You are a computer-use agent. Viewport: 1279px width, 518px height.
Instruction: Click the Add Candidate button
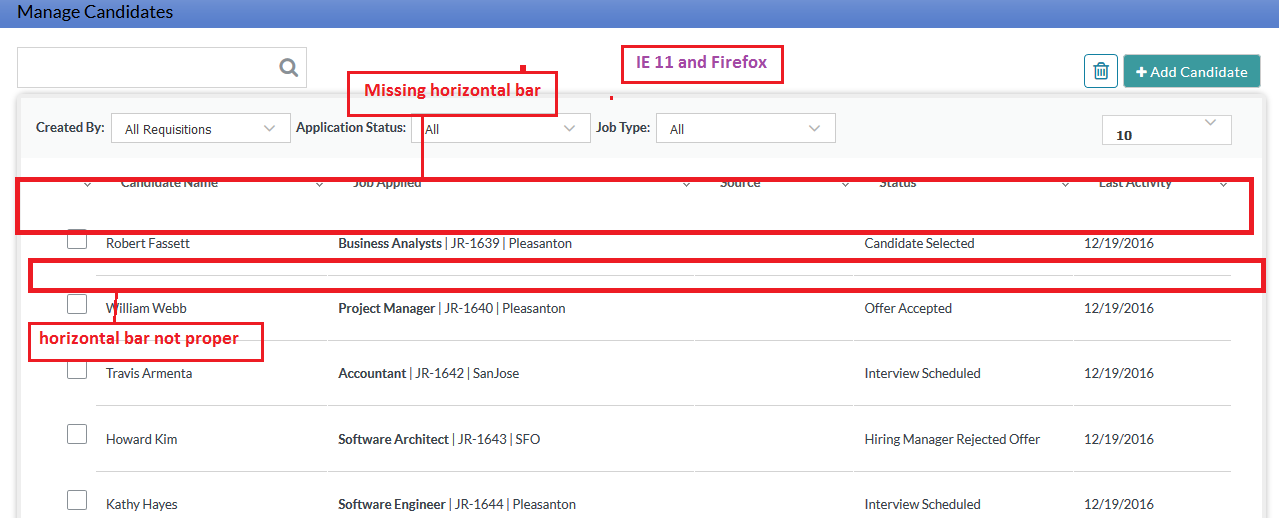[1191, 72]
